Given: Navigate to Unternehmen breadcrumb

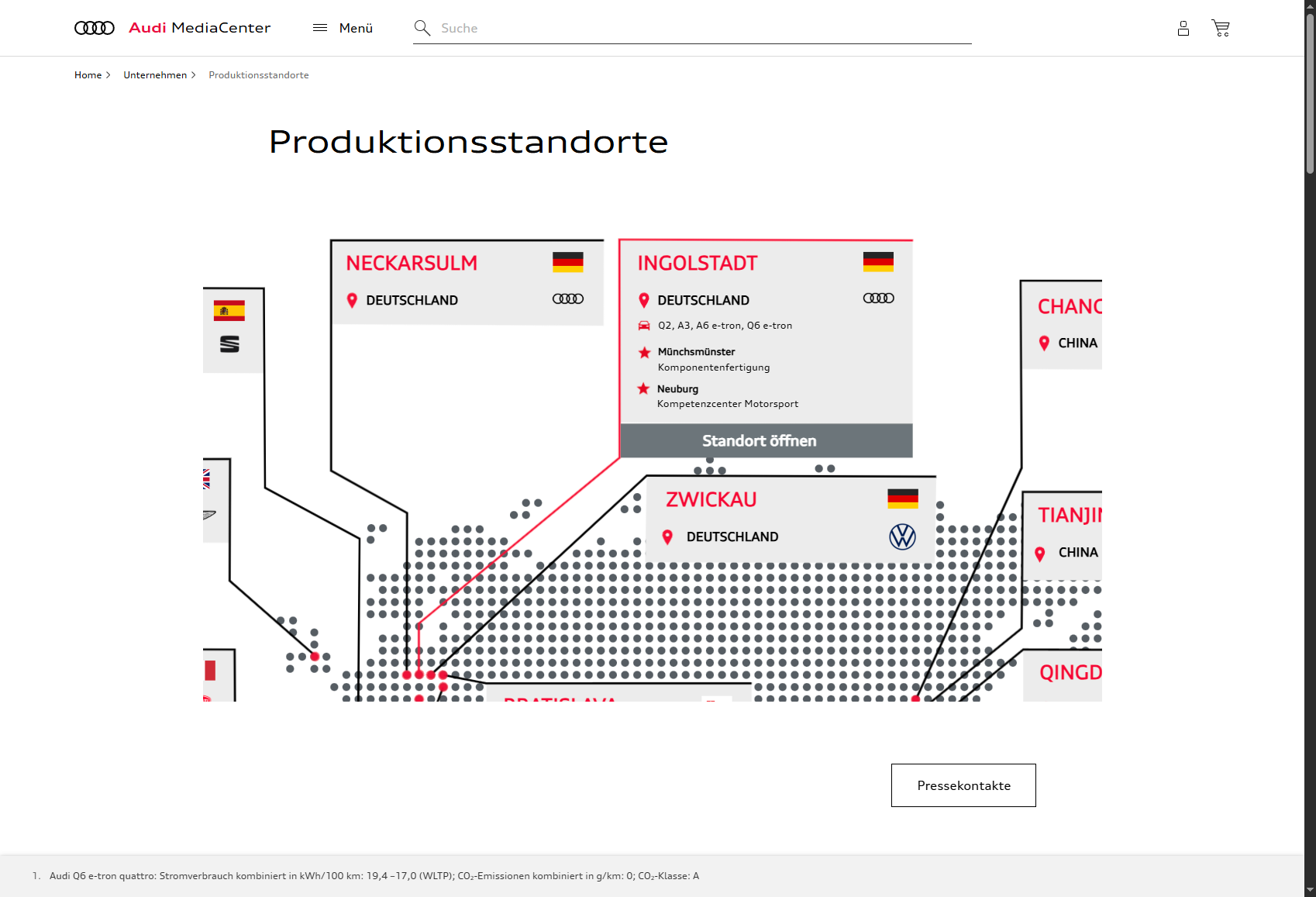Looking at the screenshot, I should point(155,75).
